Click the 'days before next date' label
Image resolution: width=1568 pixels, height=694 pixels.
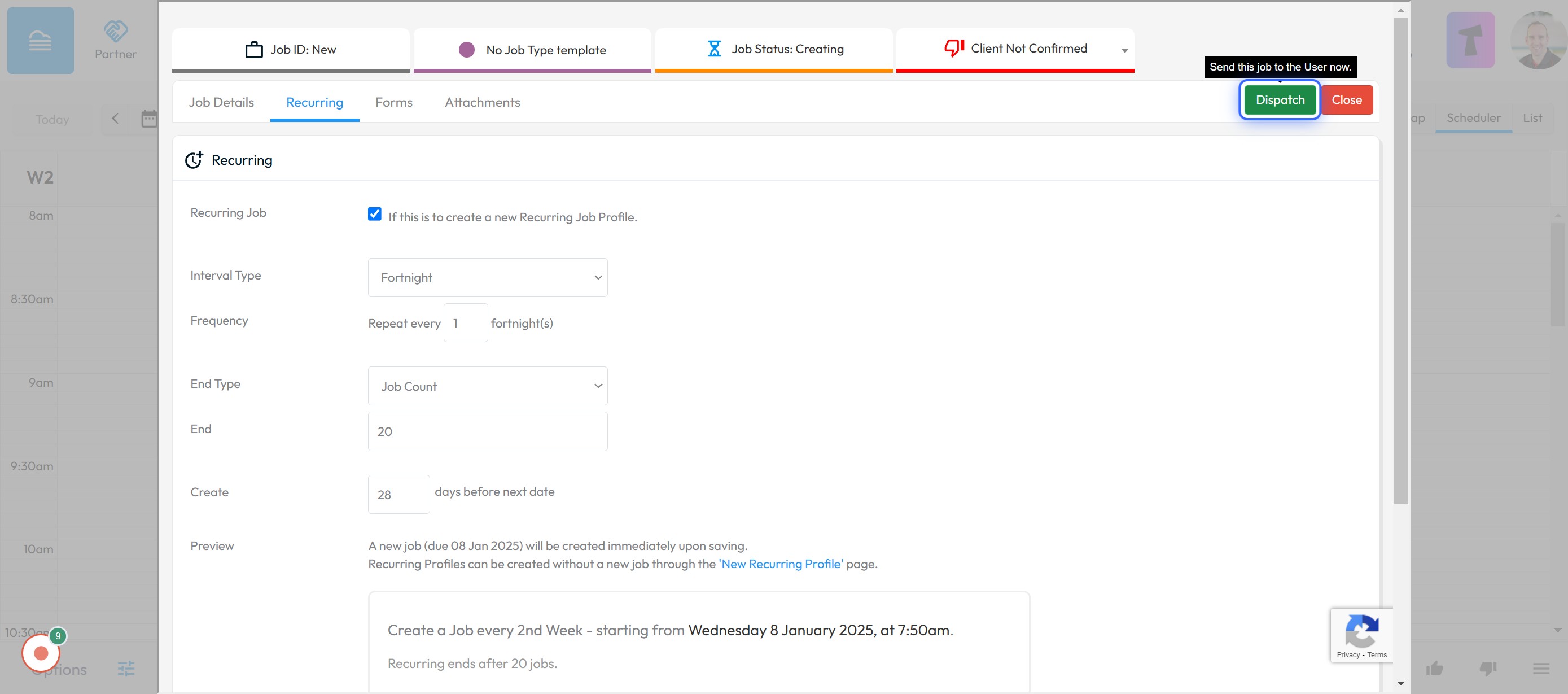(x=494, y=491)
